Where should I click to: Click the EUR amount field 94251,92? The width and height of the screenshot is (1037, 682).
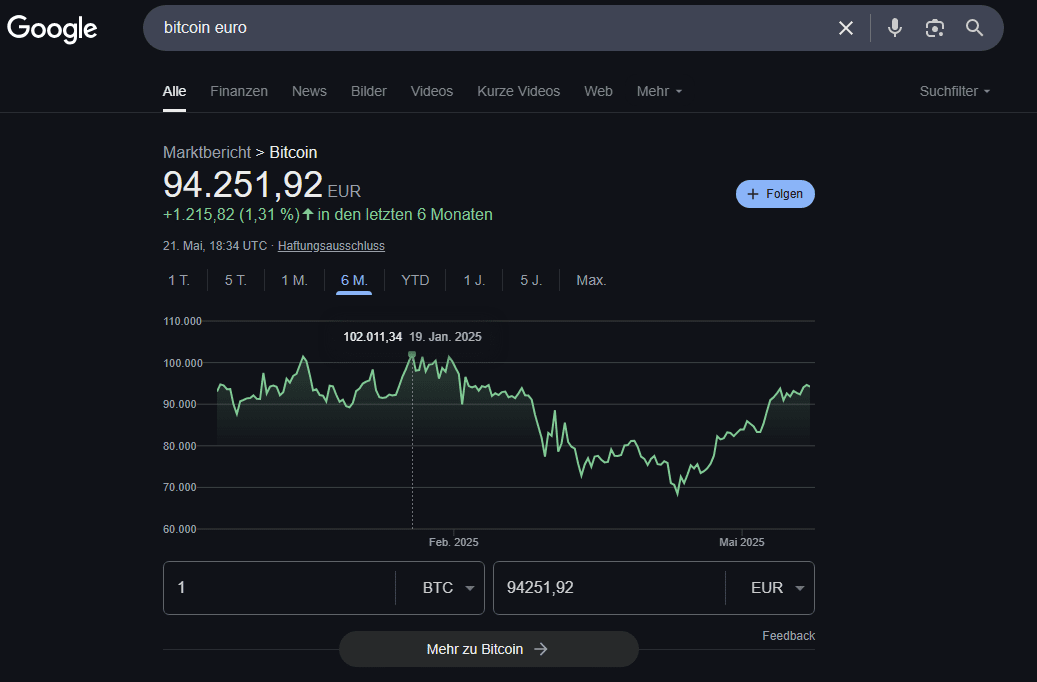608,587
